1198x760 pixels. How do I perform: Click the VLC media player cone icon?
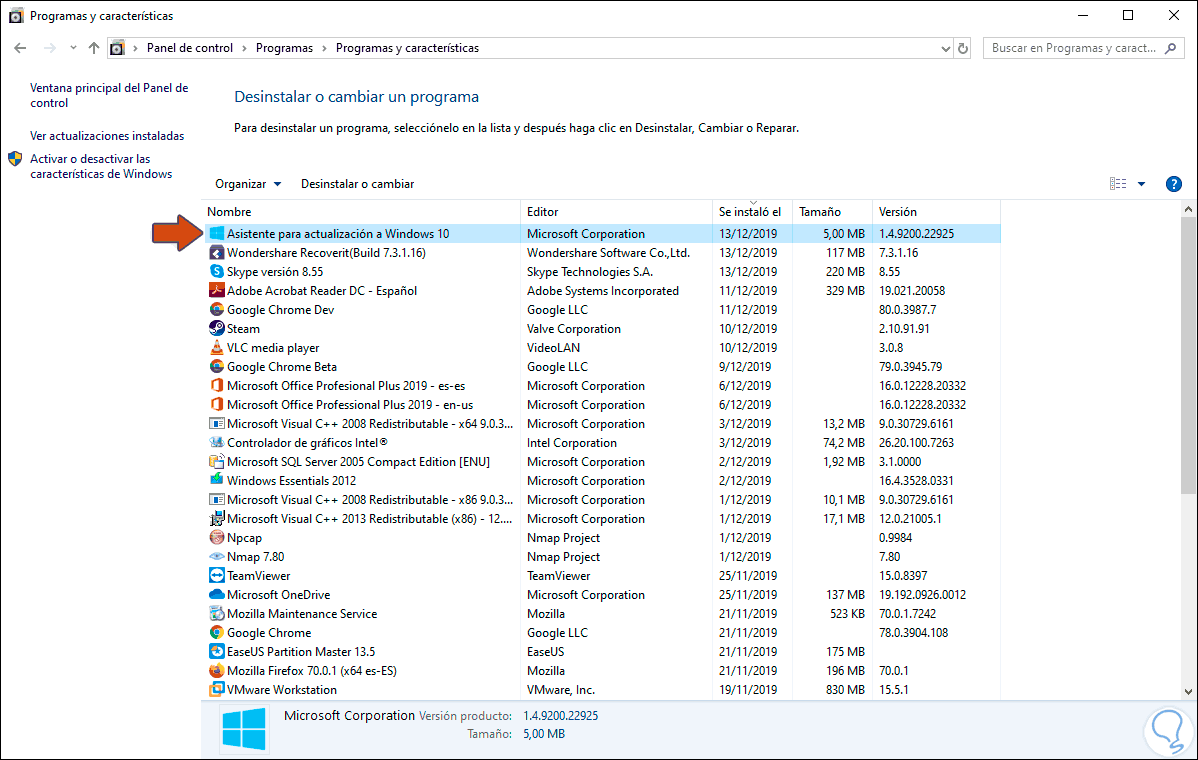pos(216,348)
